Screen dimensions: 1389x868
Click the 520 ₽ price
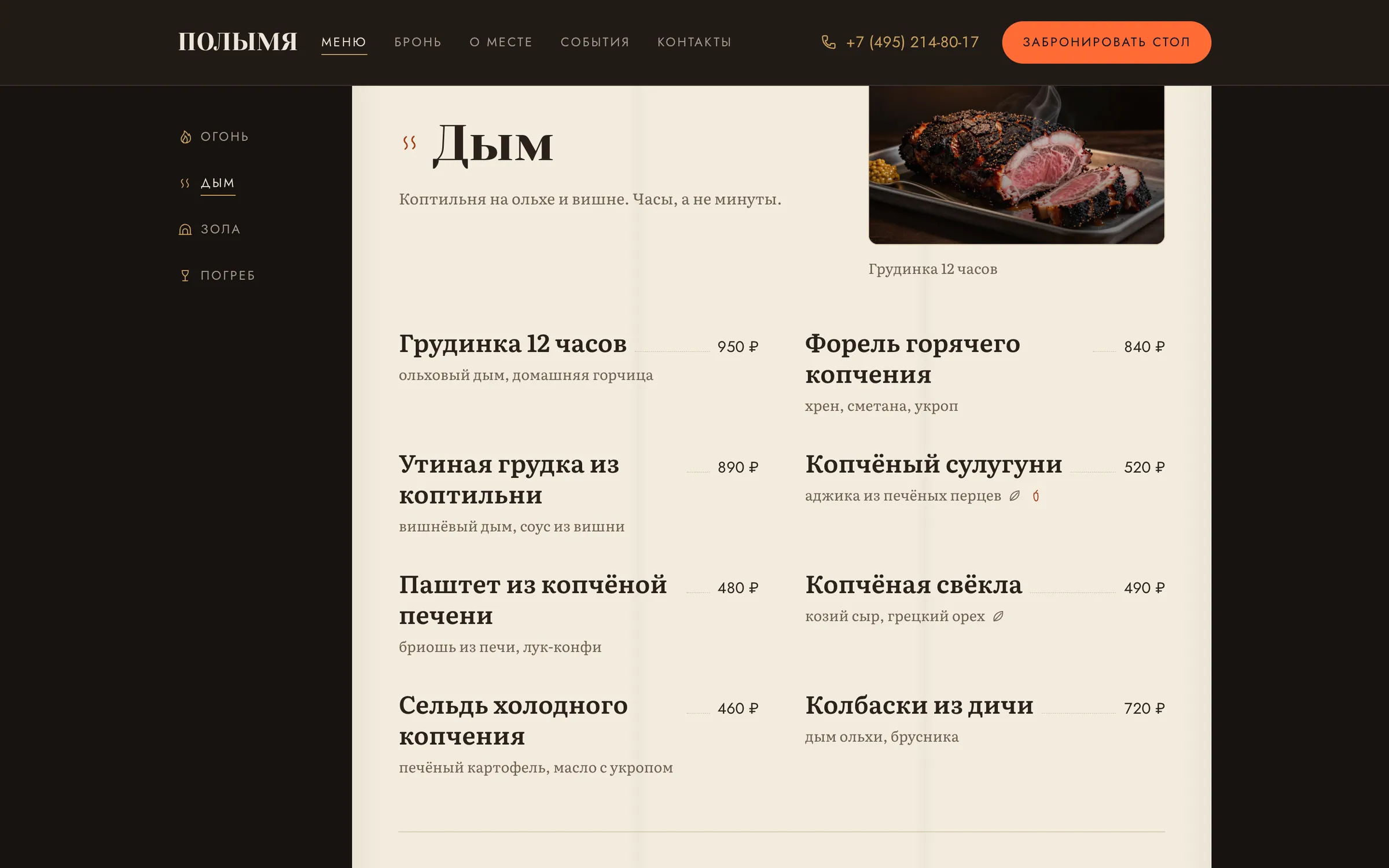pyautogui.click(x=1144, y=467)
